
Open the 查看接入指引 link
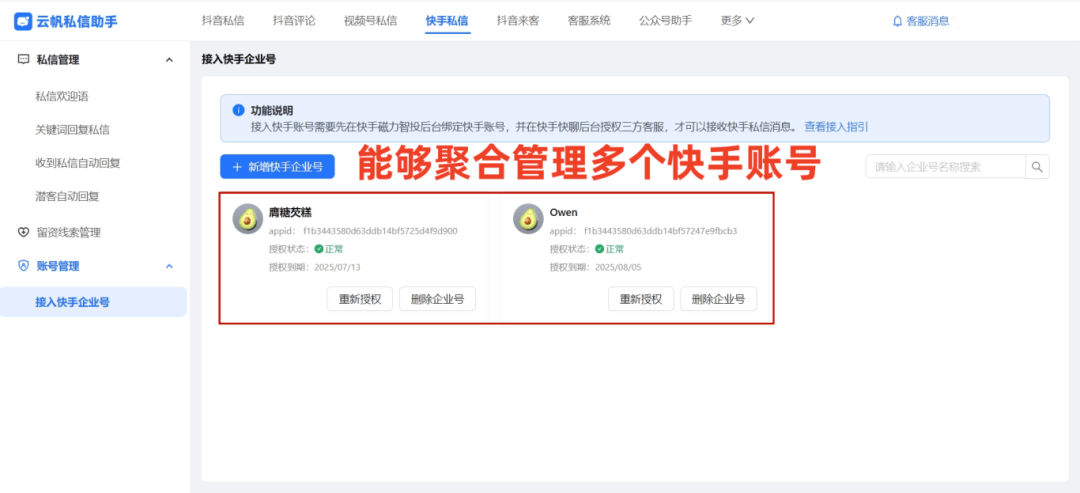tap(836, 127)
